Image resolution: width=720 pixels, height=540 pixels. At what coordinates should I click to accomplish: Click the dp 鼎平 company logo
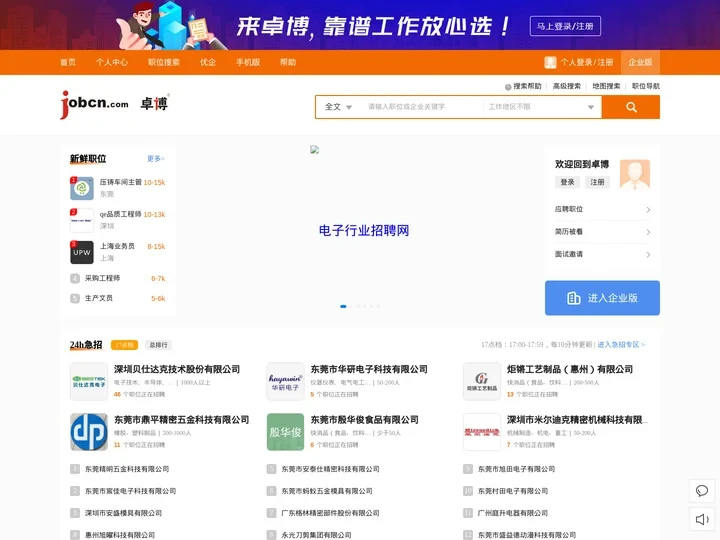coord(89,432)
